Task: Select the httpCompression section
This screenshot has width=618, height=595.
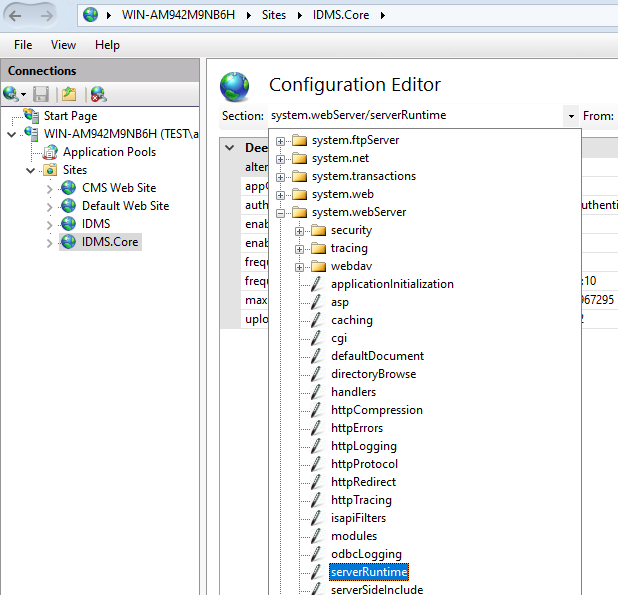Action: (377, 410)
